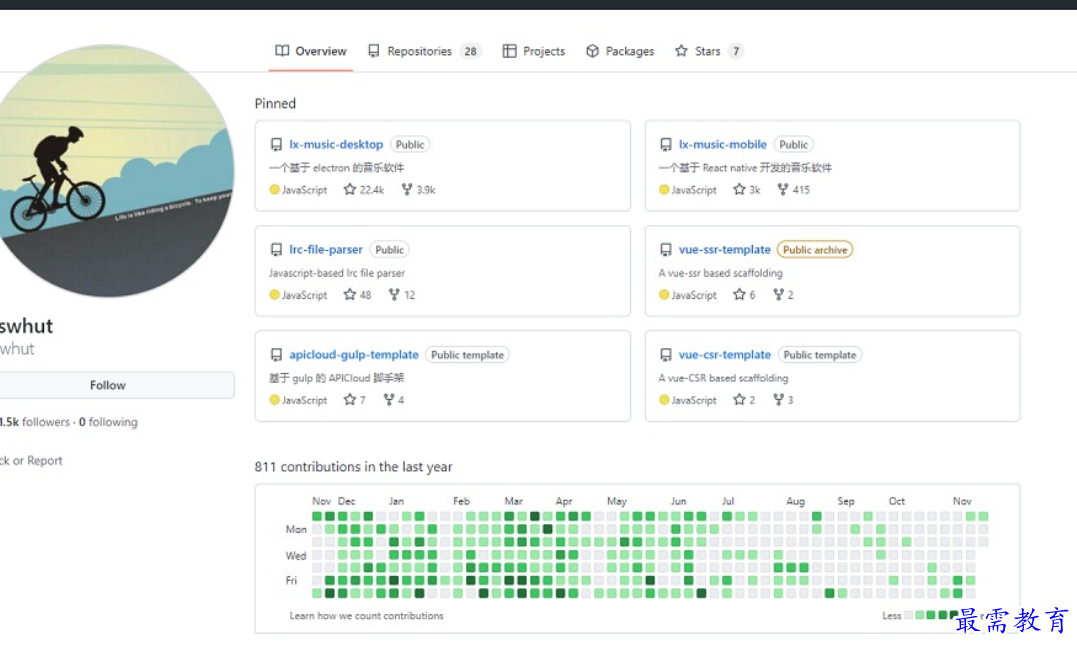The height and width of the screenshot is (652, 1077).
Task: Click Learn how we count contributions
Action: coord(366,616)
